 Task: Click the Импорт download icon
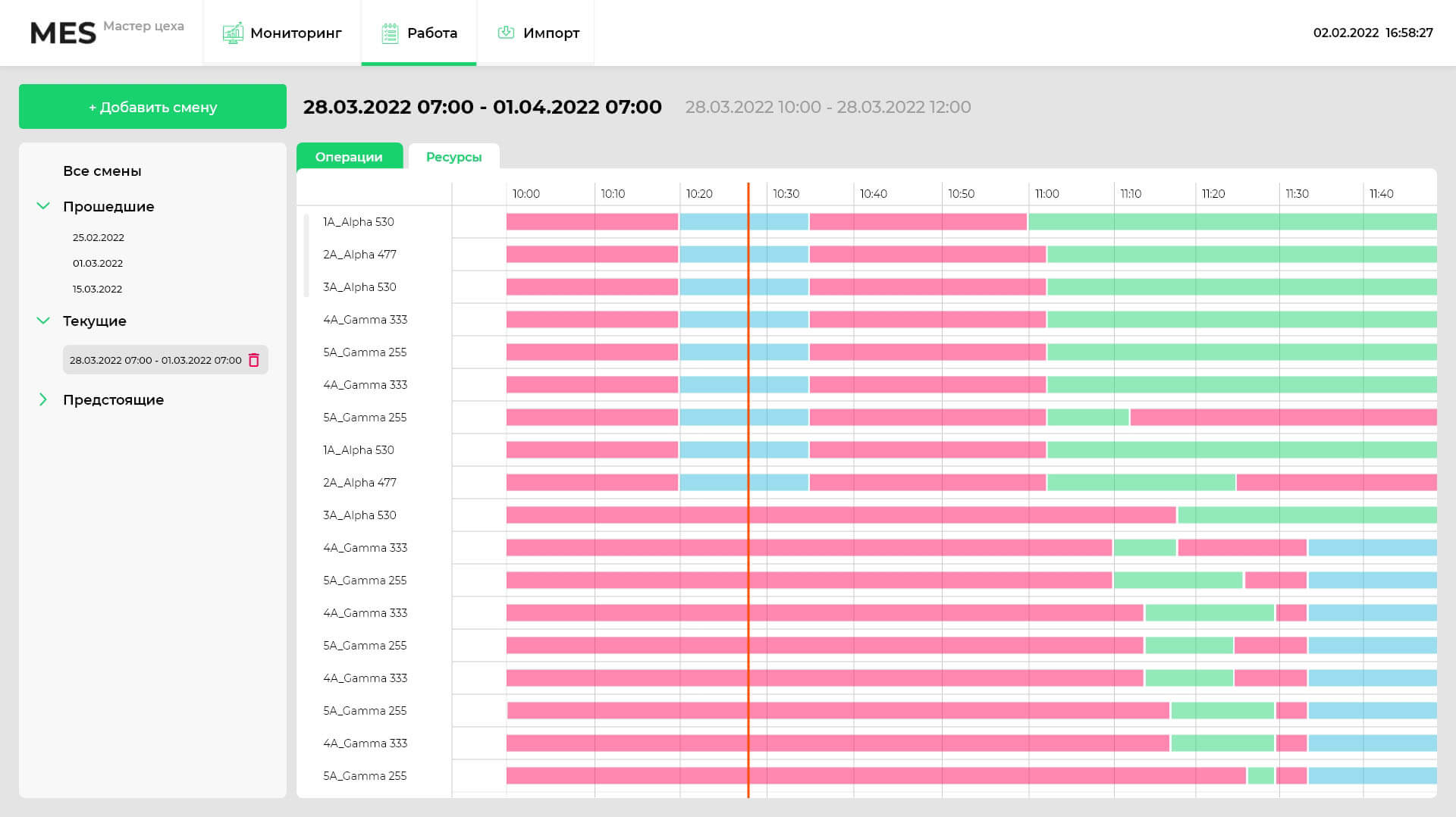click(506, 33)
